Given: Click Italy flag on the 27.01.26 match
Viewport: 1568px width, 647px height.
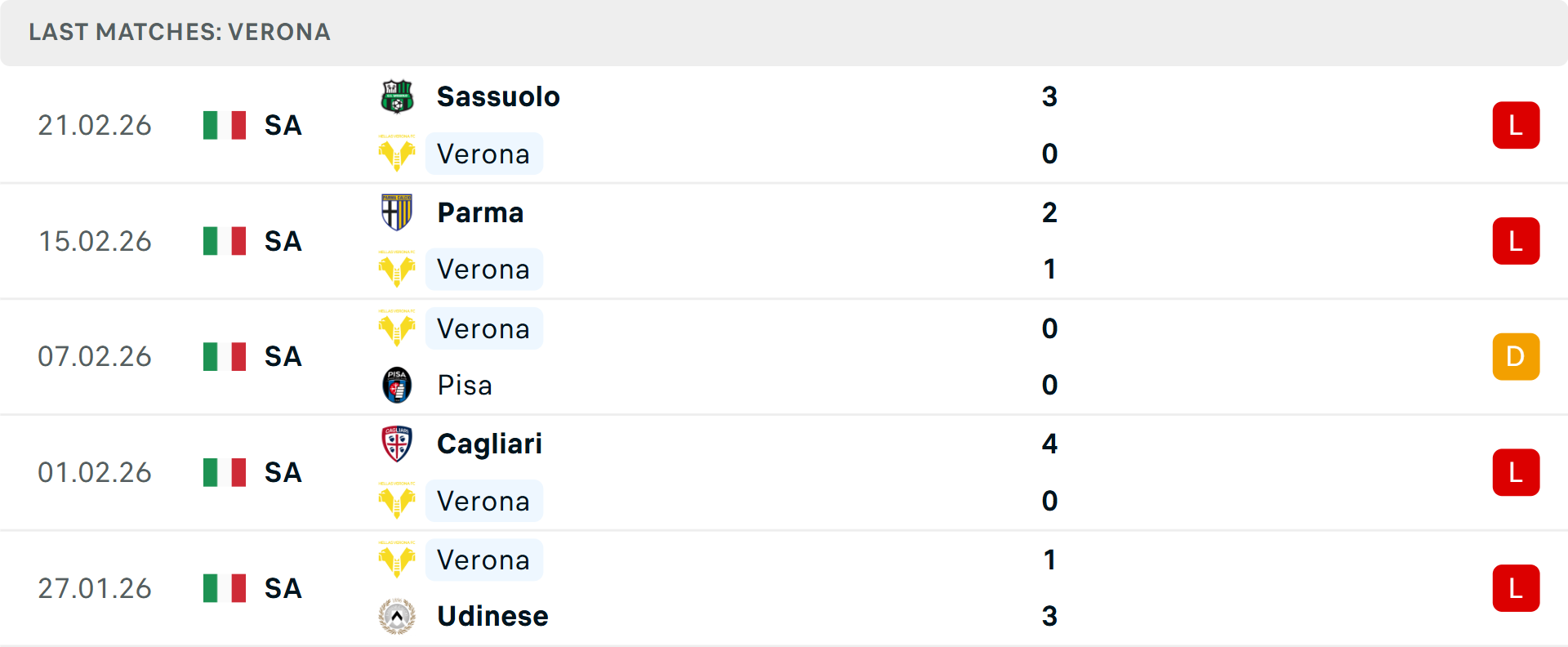Looking at the screenshot, I should tap(225, 588).
